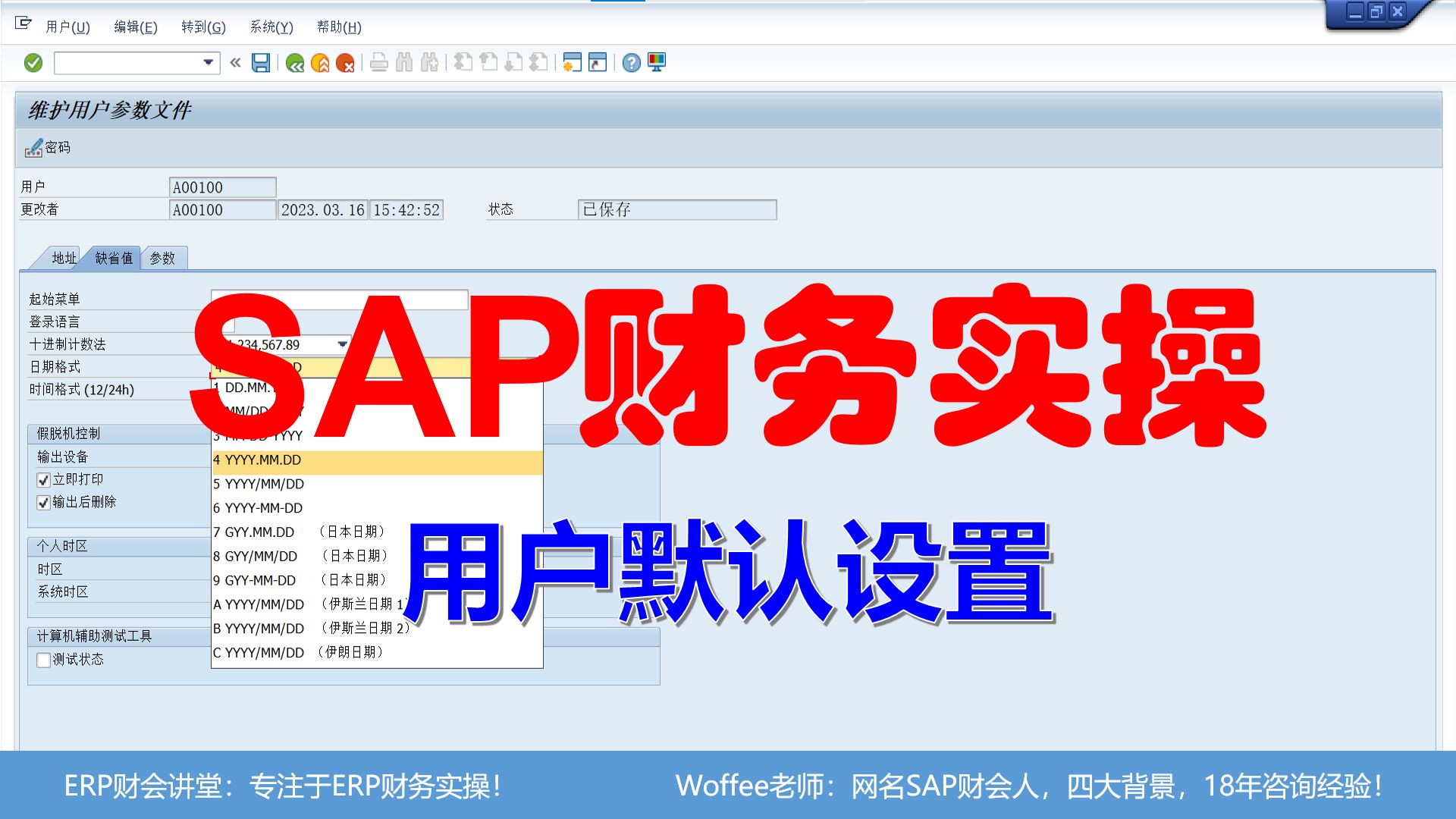This screenshot has width=1456, height=819.
Task: Toggle the 输出后删除 checkbox
Action: point(44,503)
